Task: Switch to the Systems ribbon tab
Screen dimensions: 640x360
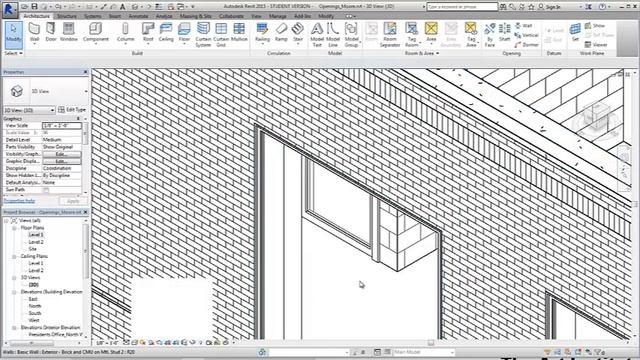Action: point(93,16)
